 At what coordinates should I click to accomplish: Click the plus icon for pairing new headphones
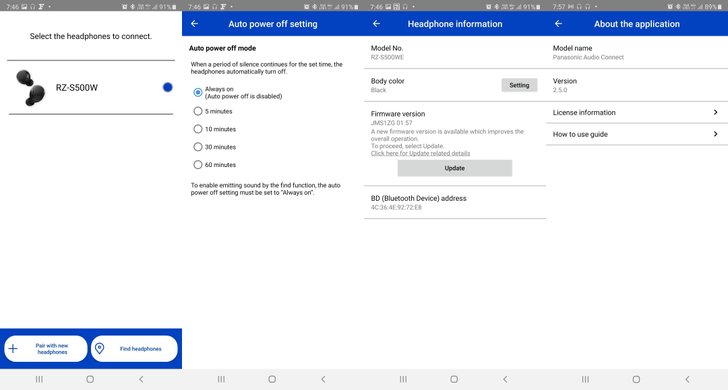(x=13, y=349)
